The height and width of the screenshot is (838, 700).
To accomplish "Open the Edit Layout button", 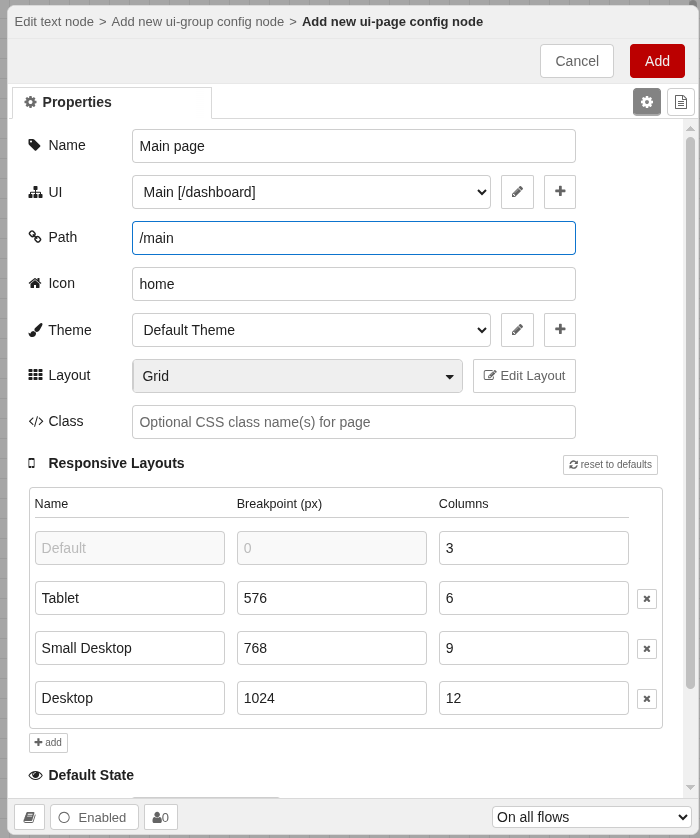I will click(x=524, y=376).
